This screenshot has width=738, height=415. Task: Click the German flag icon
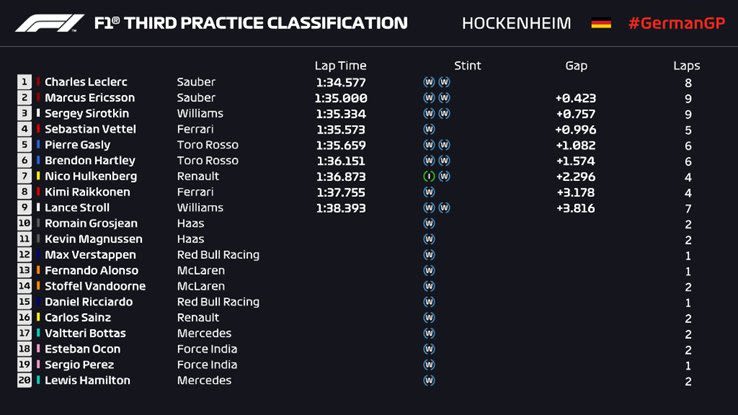[x=601, y=22]
